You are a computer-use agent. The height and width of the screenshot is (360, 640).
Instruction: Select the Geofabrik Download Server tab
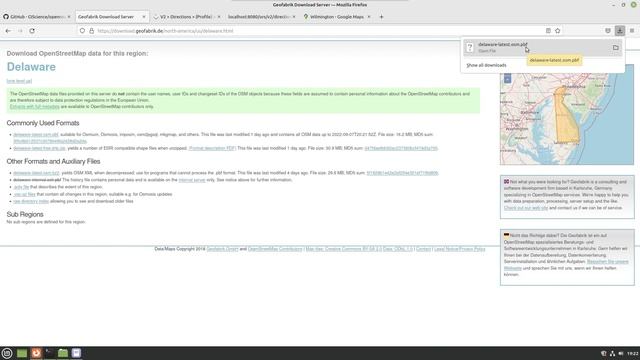tap(111, 17)
